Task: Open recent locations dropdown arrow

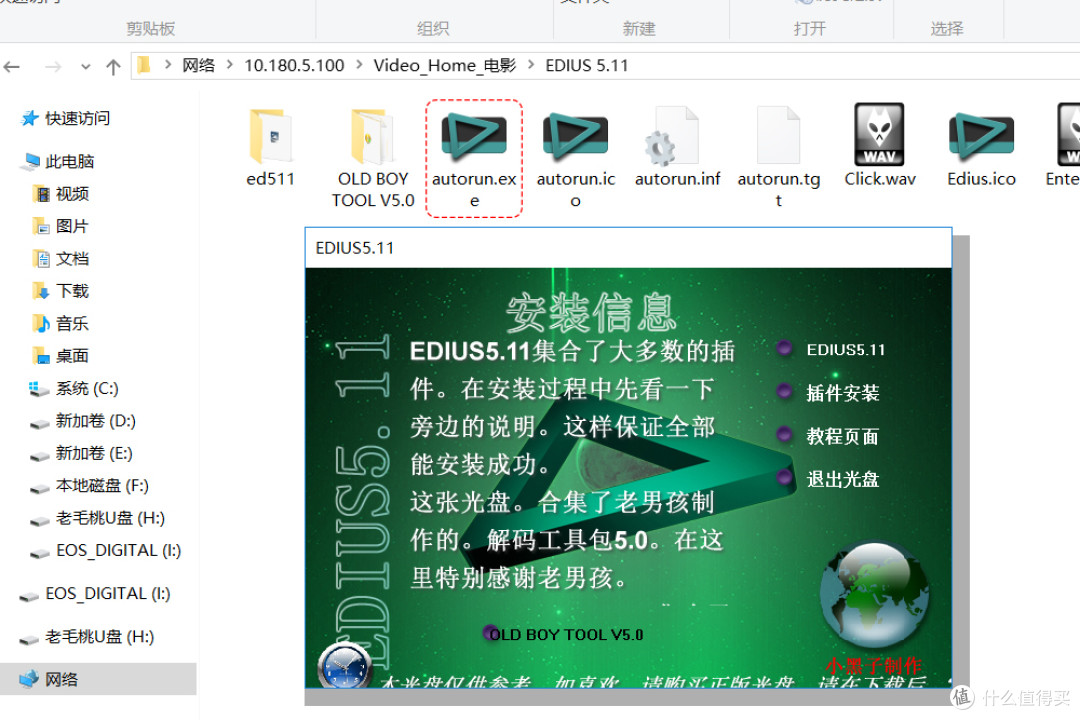Action: tap(85, 67)
